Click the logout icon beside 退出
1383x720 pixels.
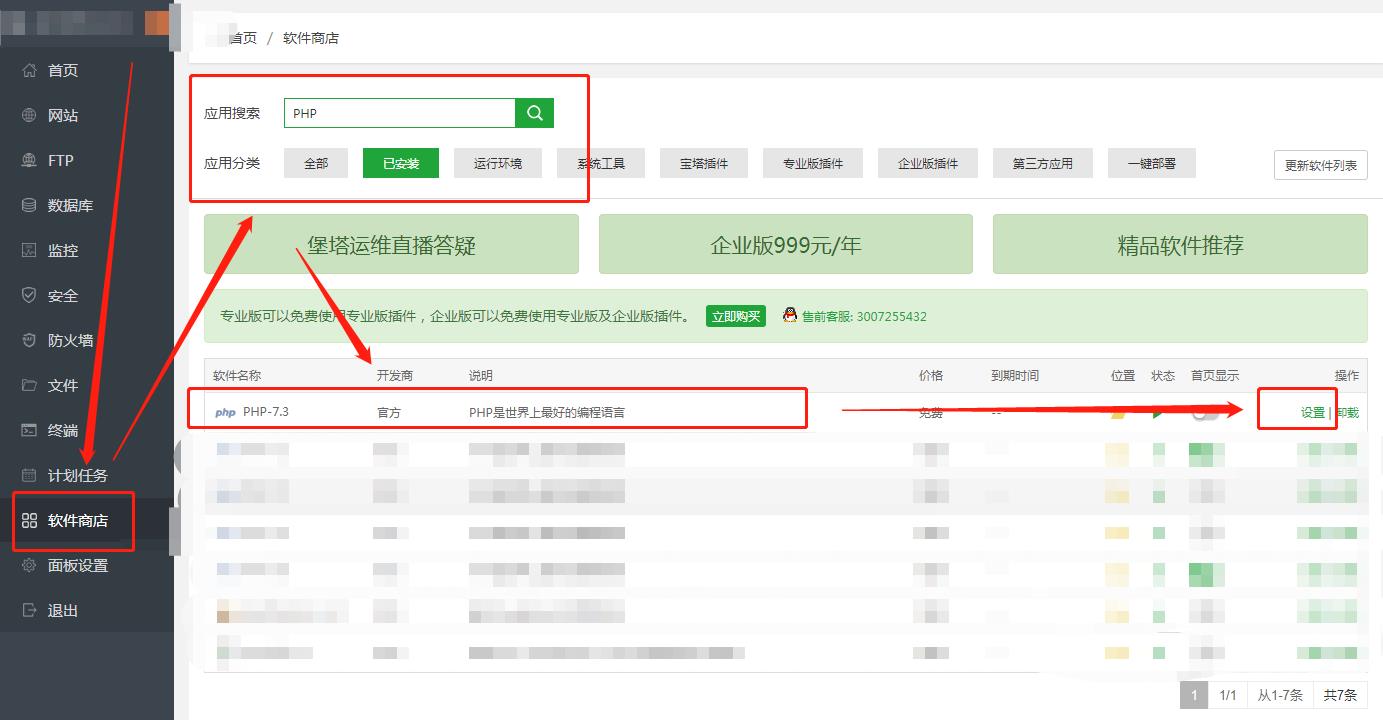click(29, 610)
